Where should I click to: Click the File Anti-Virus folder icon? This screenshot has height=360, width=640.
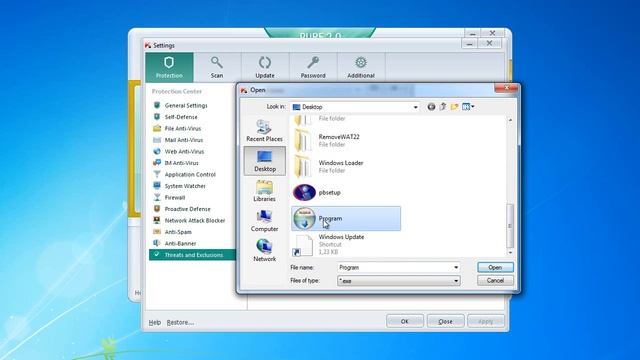(157, 128)
